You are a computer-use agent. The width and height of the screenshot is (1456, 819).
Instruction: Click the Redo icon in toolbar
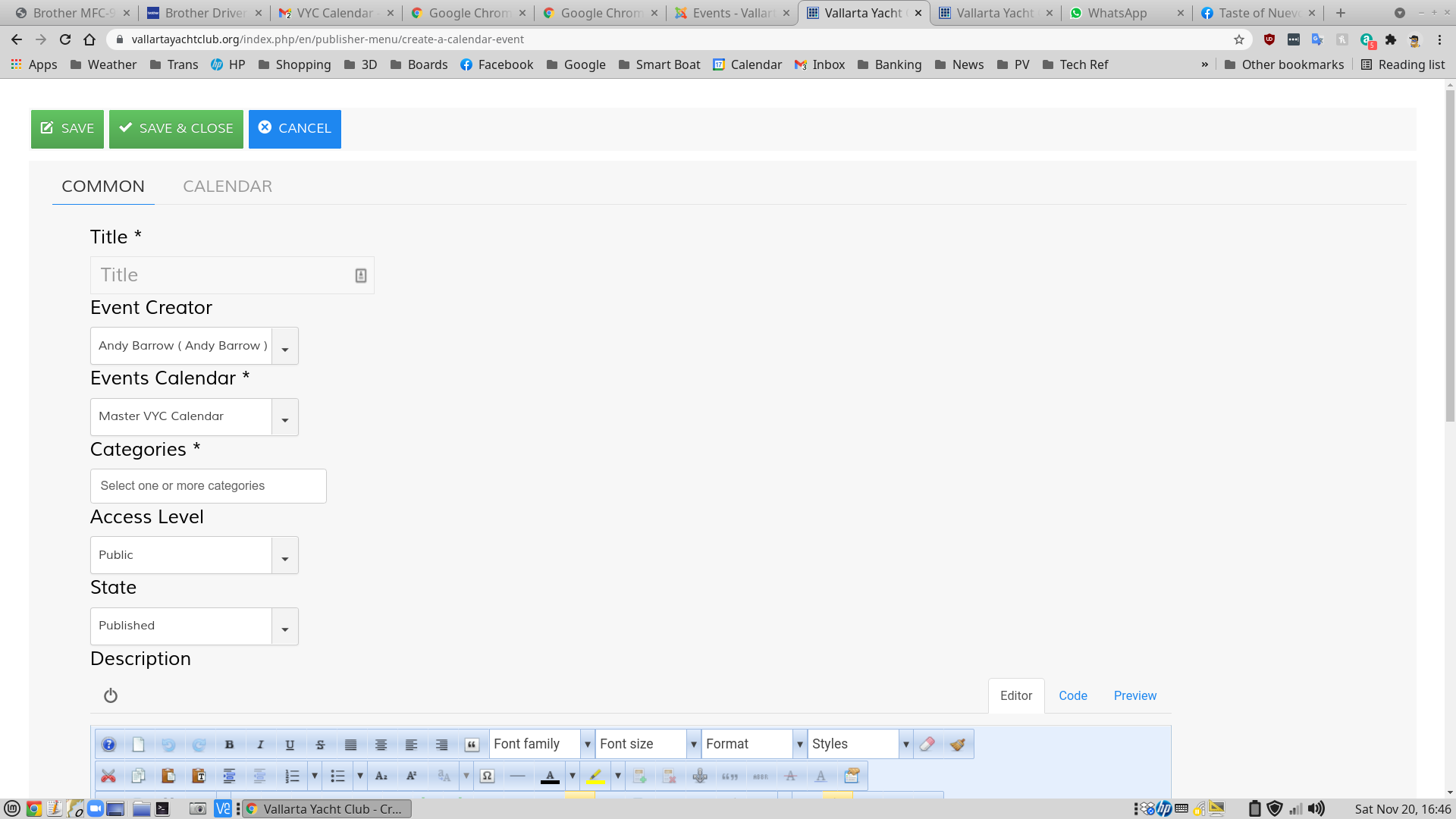[x=199, y=743]
